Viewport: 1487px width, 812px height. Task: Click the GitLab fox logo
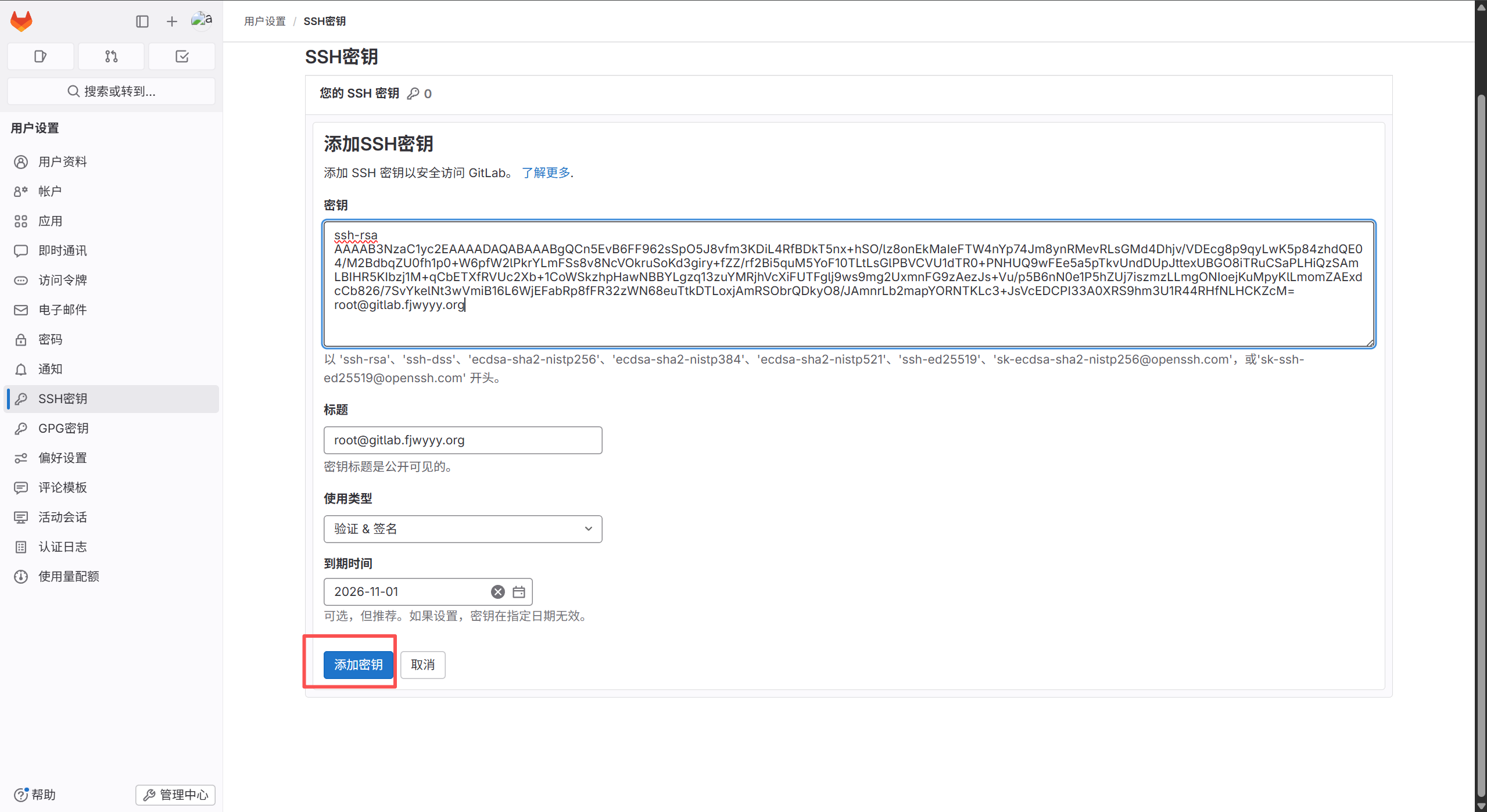click(22, 21)
